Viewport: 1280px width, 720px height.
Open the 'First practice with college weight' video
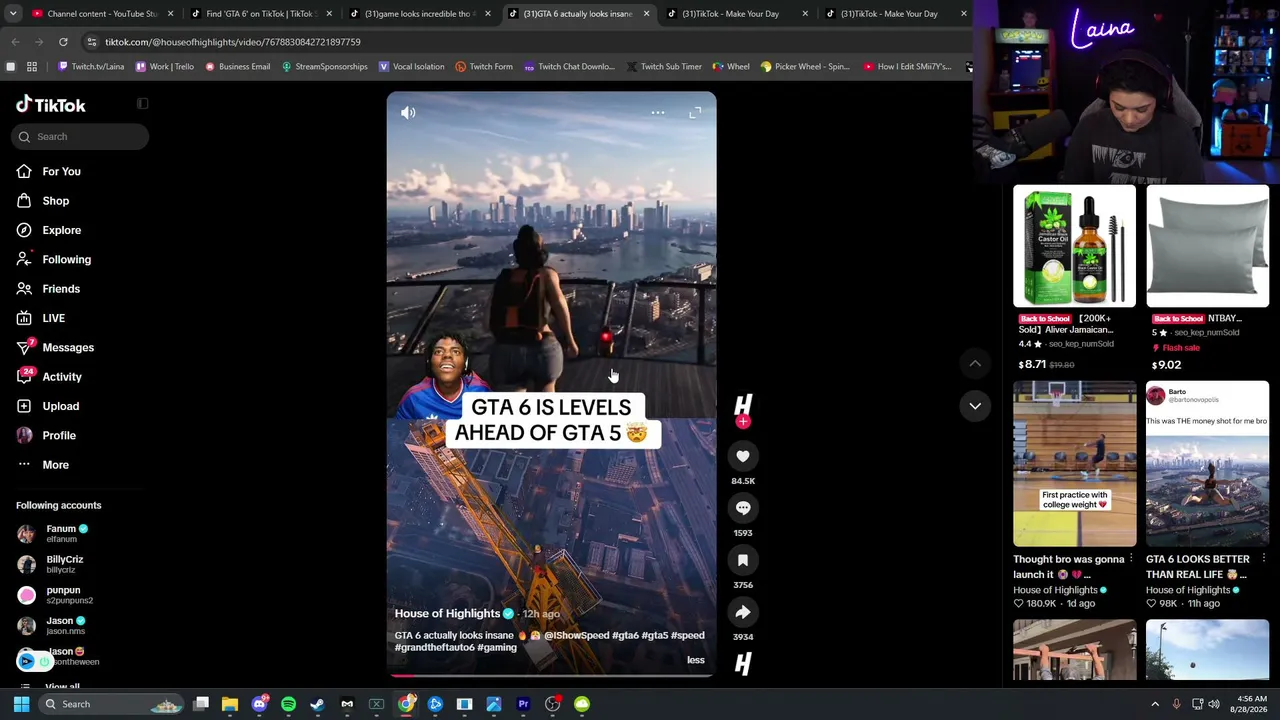tap(1074, 464)
